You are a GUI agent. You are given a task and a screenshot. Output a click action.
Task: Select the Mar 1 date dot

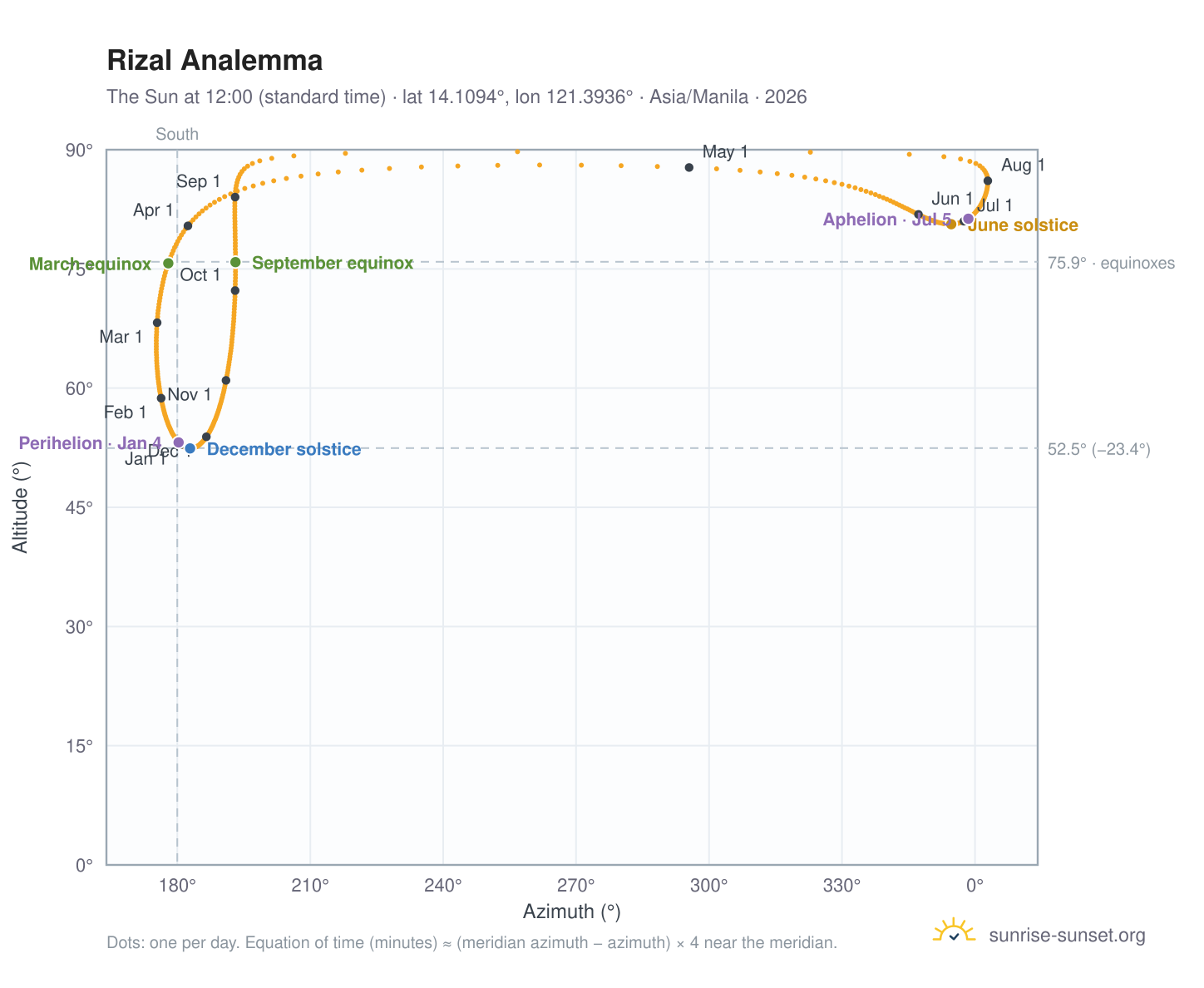pos(157,323)
